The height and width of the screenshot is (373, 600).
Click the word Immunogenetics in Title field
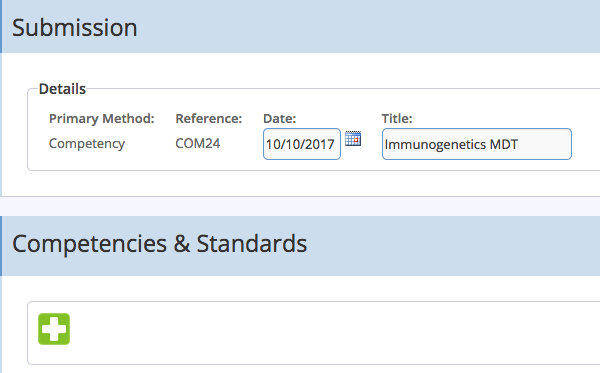pos(435,145)
